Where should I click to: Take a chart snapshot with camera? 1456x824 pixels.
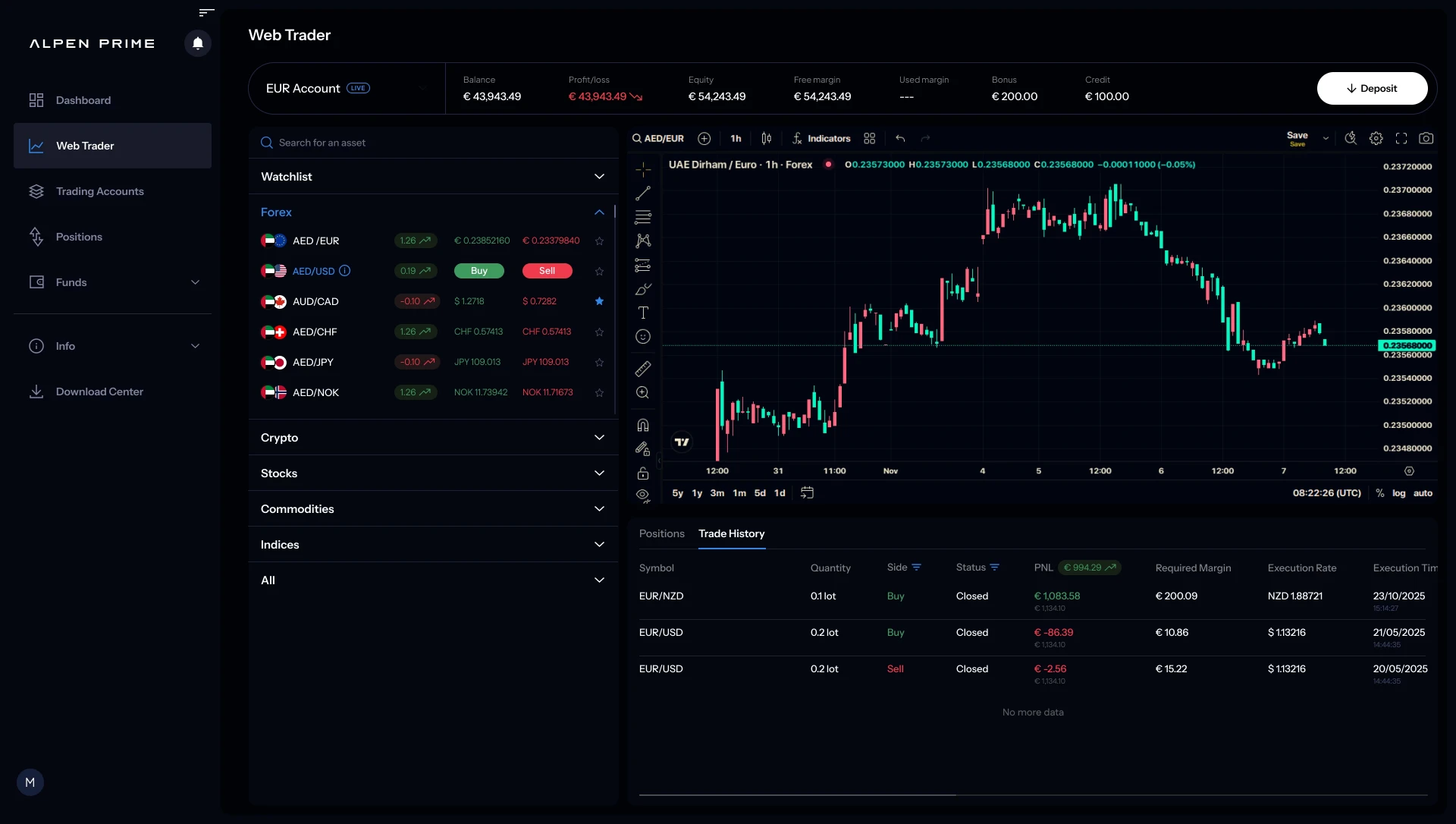click(x=1426, y=139)
